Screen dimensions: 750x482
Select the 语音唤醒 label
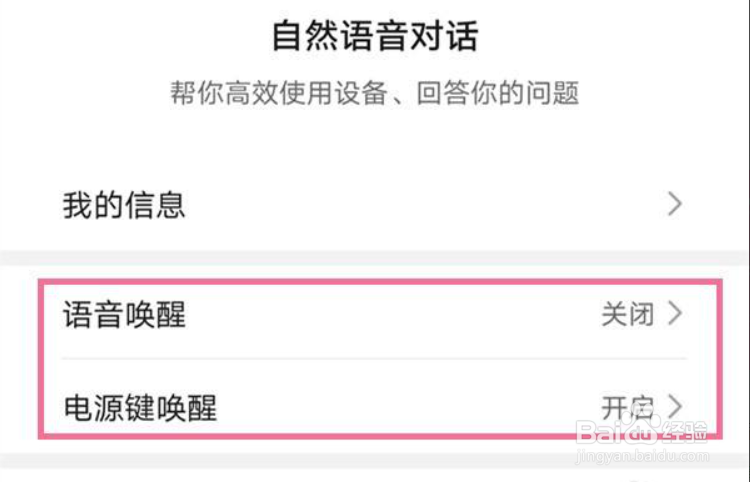point(124,315)
